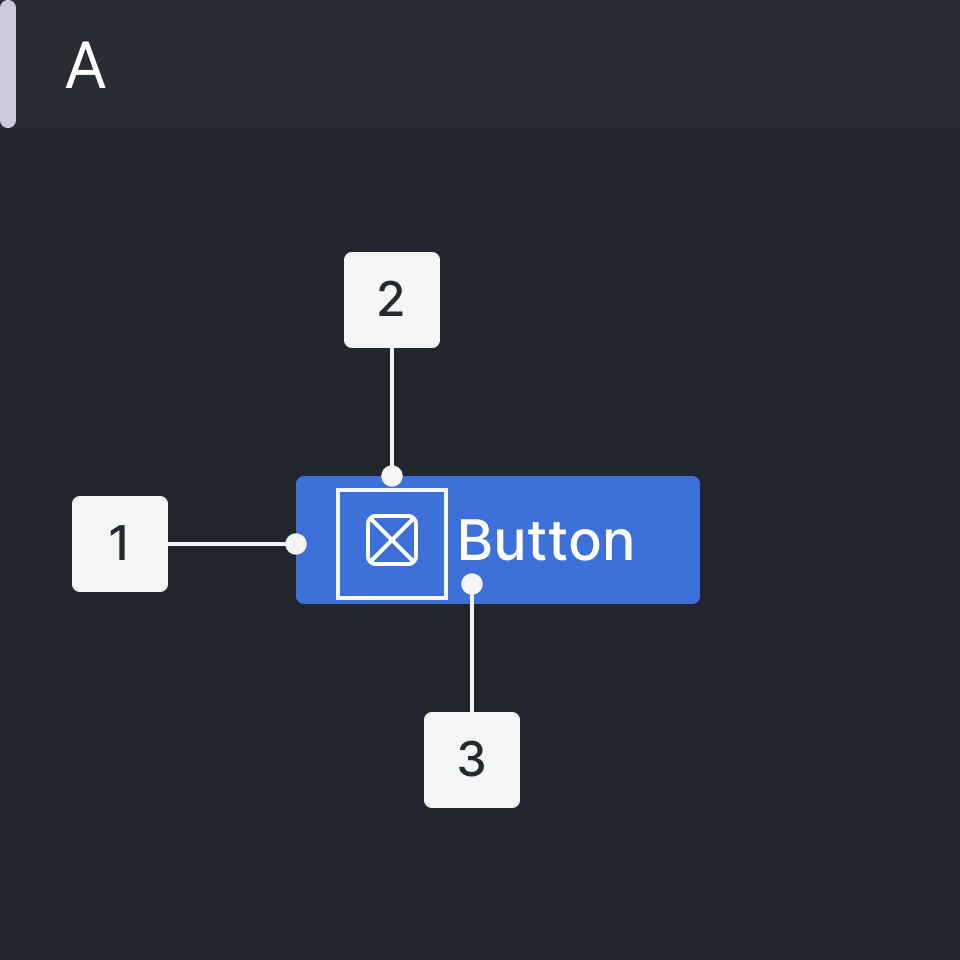Select the number 1 callout box

[120, 544]
